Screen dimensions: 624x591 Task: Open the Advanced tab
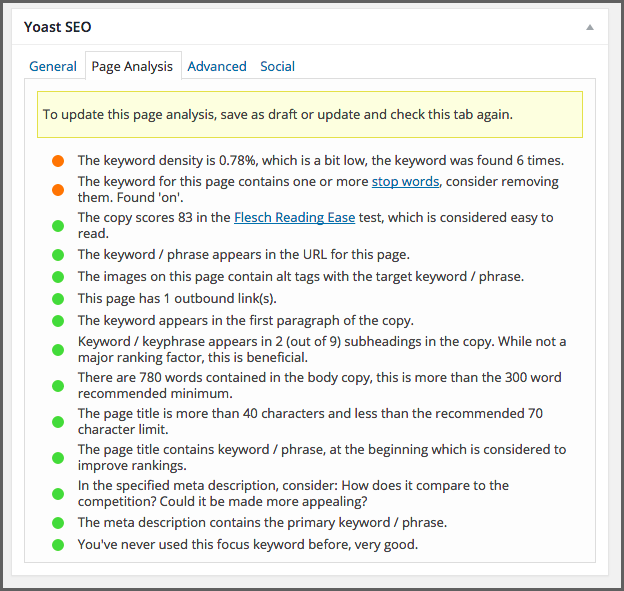(x=217, y=66)
